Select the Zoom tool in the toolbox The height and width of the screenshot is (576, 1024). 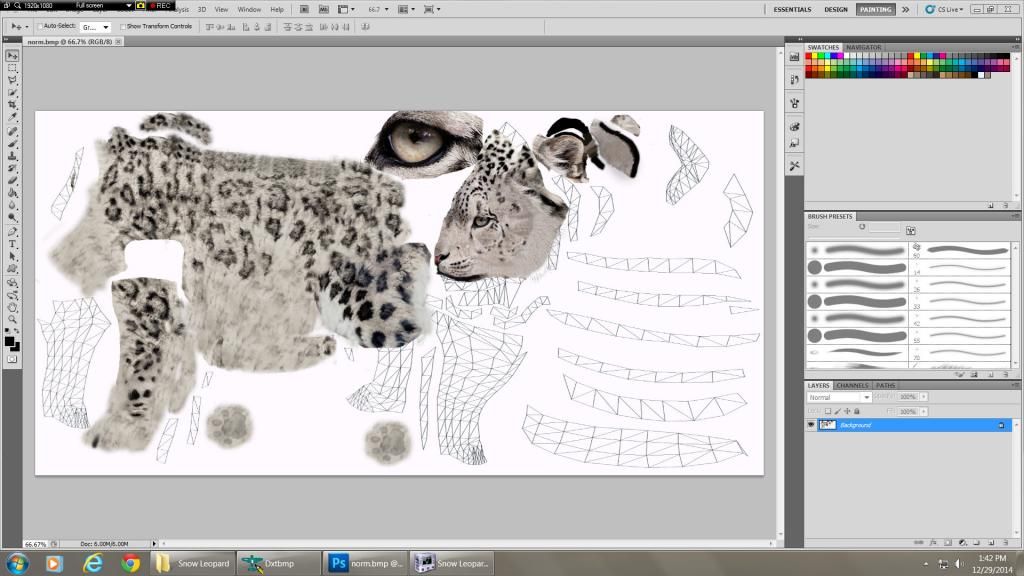12,319
